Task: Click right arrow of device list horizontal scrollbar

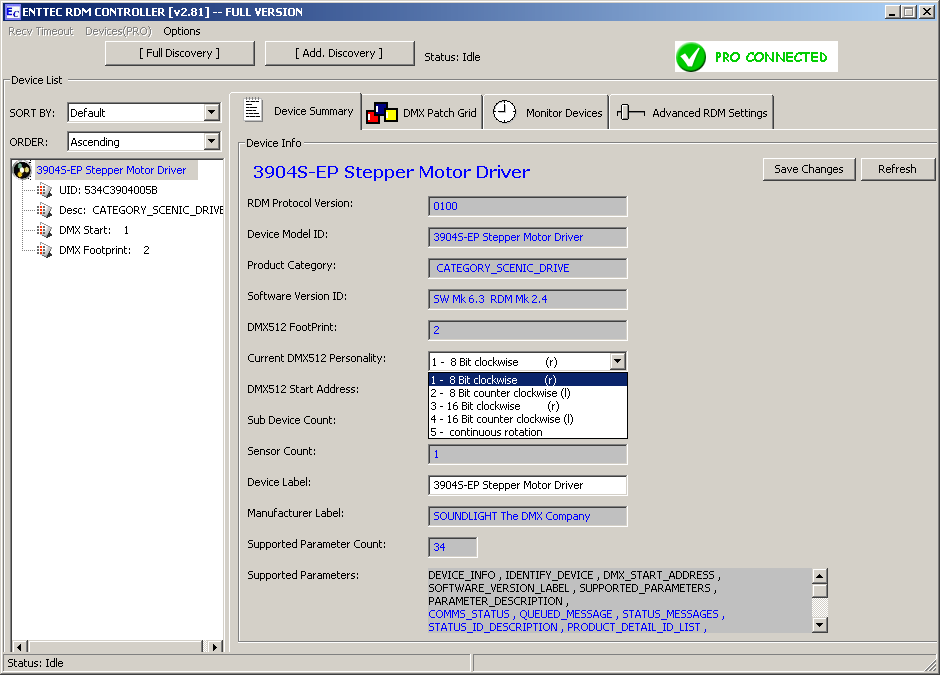Action: [x=215, y=647]
